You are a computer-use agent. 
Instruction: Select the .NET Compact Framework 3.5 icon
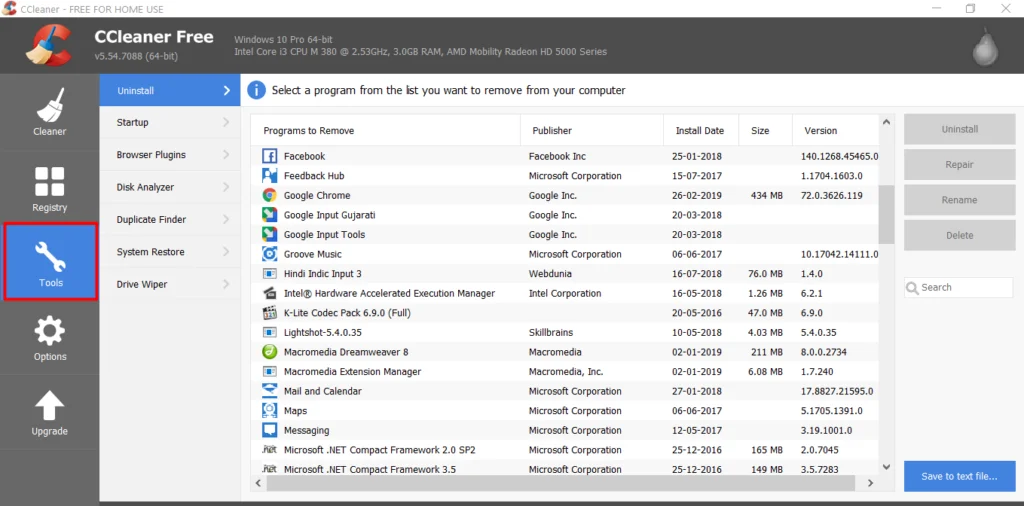pos(269,469)
